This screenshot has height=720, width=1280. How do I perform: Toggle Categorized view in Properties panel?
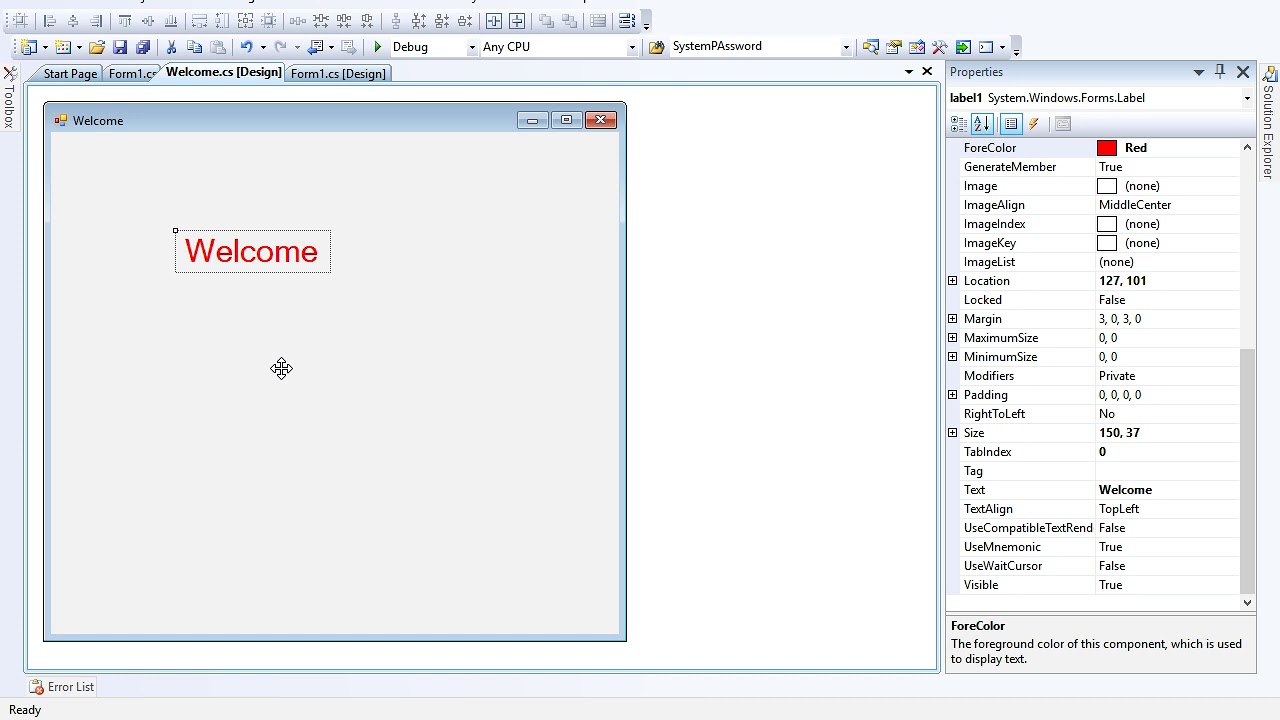[958, 124]
